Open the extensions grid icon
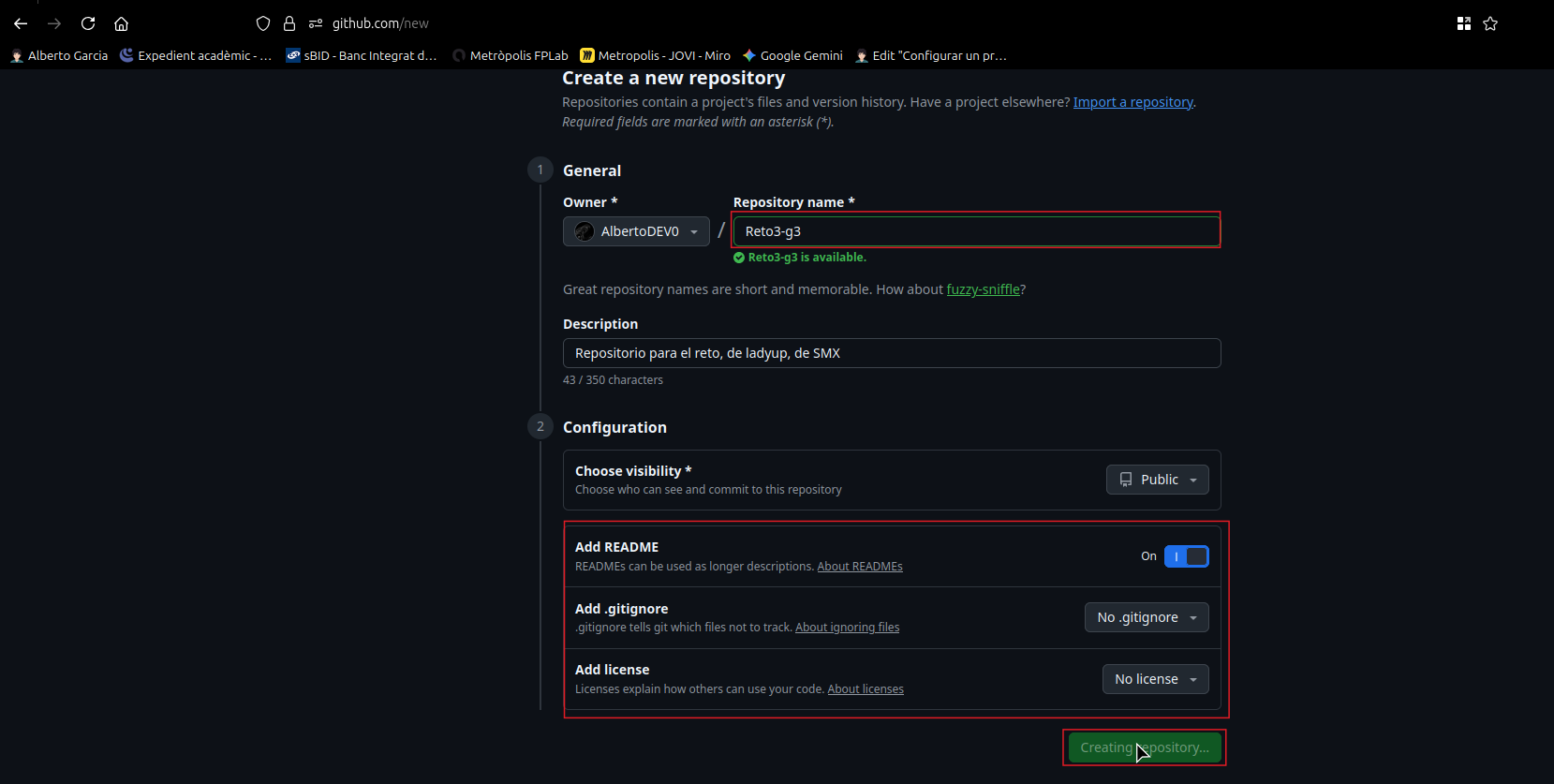The image size is (1554, 784). point(1463,23)
